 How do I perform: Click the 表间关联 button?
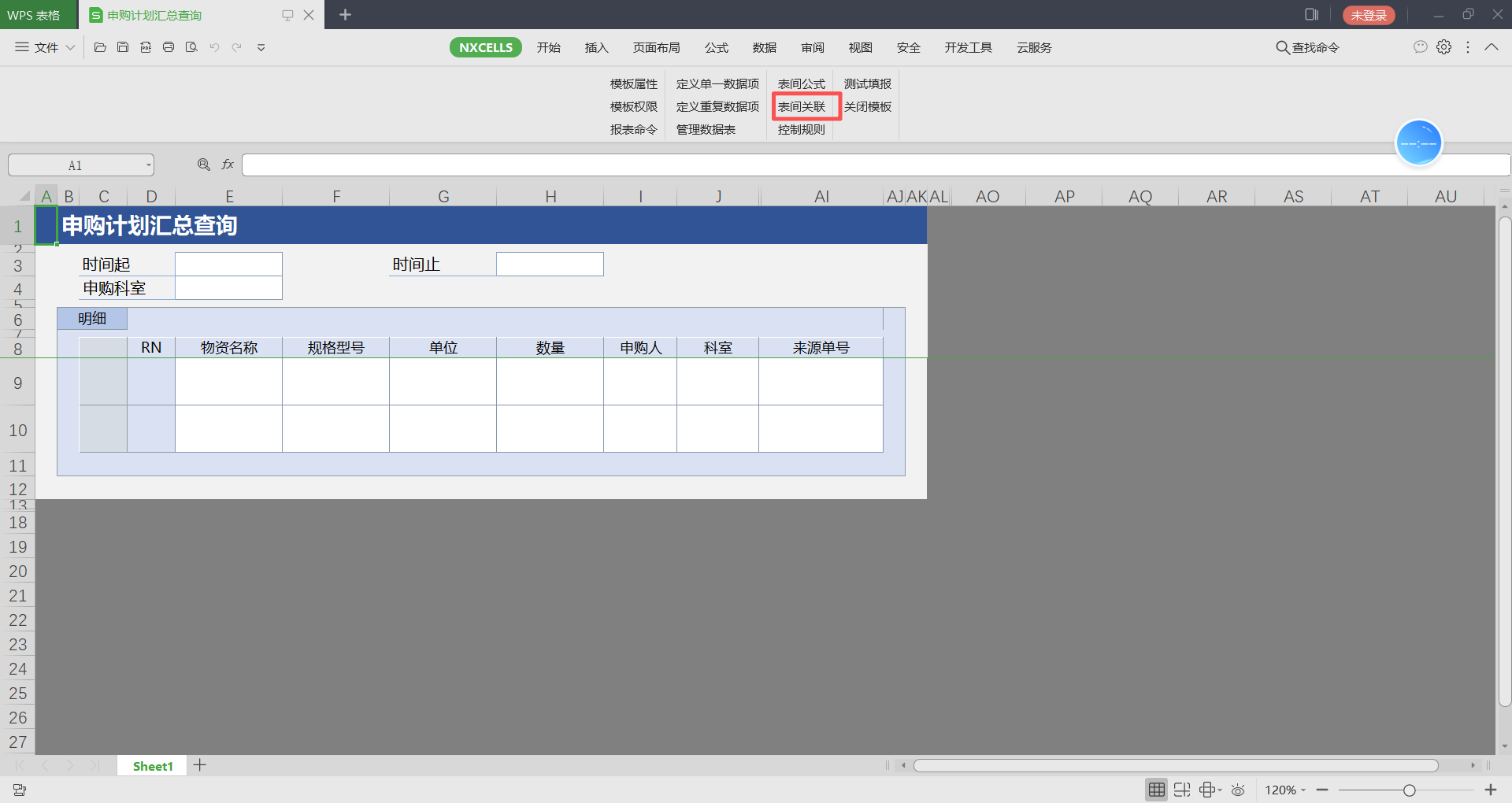point(802,106)
